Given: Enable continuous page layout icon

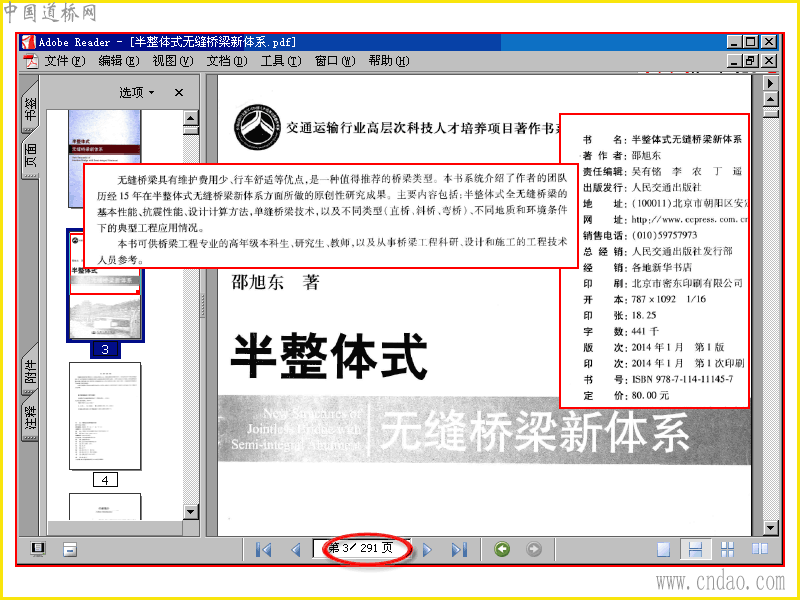Looking at the screenshot, I should tap(695, 549).
